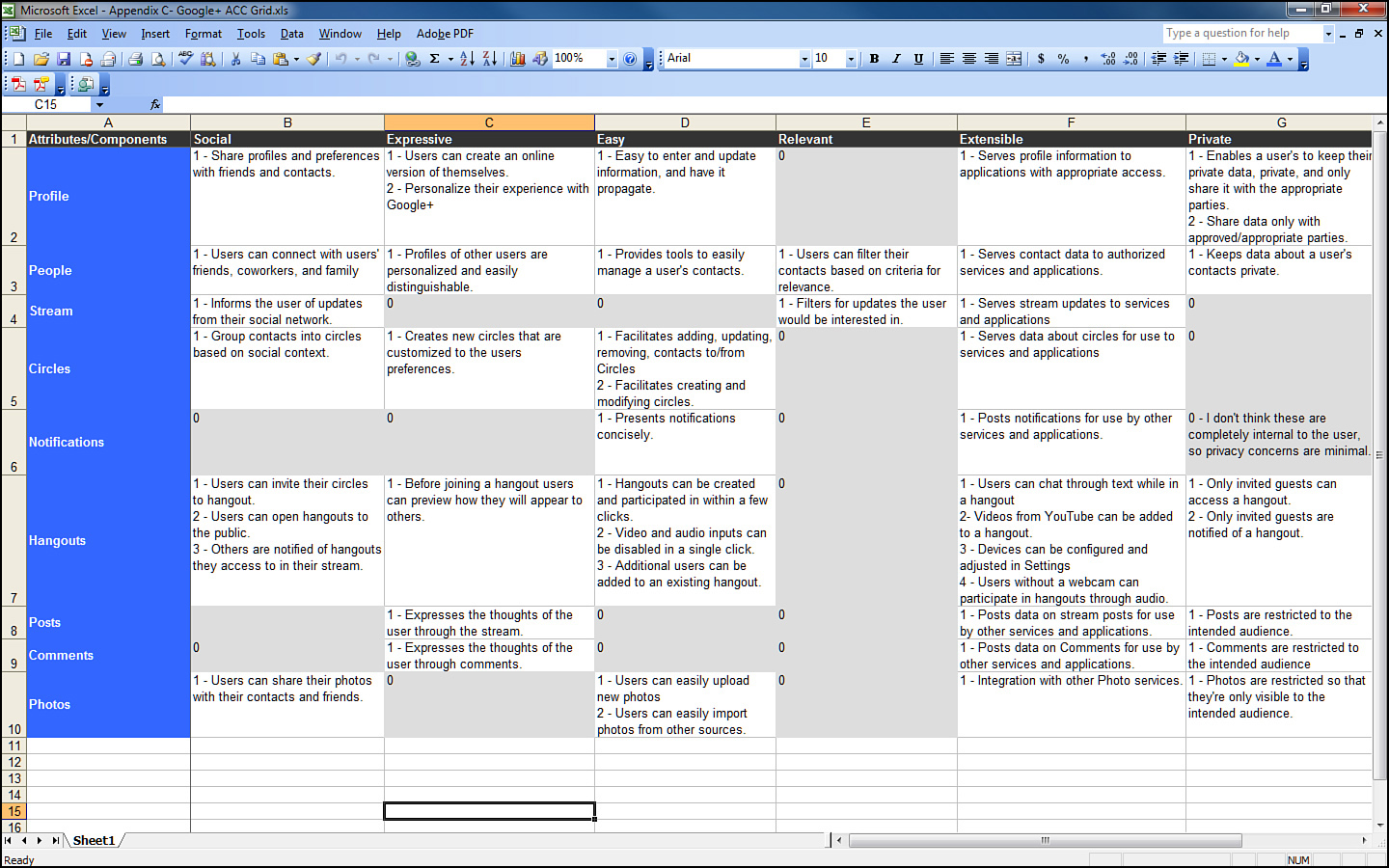Apply yellow fill color
Viewport: 1389px width, 868px height.
click(x=1241, y=59)
